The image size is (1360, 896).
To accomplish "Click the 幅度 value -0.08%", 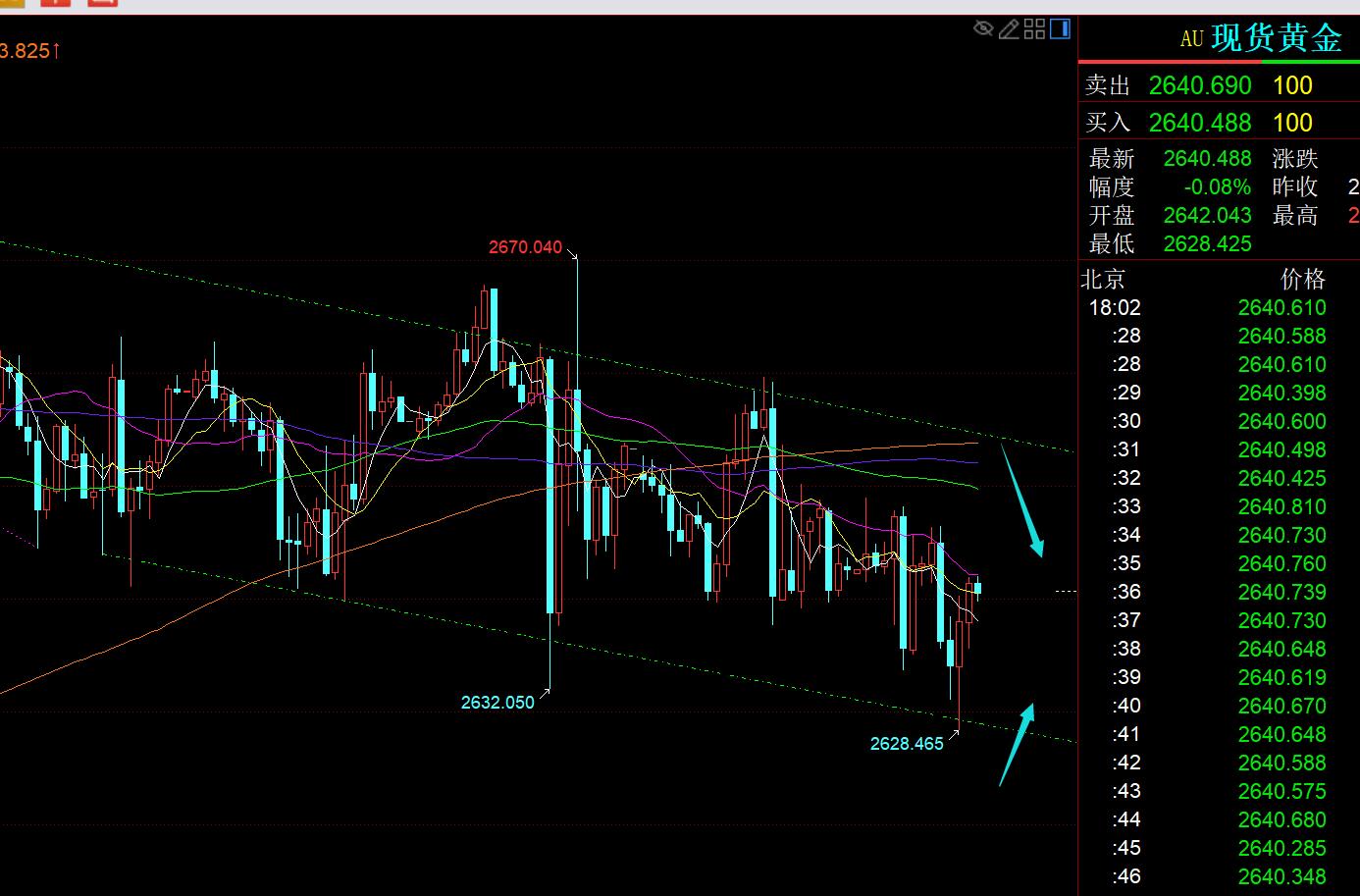I will 1217,186.
